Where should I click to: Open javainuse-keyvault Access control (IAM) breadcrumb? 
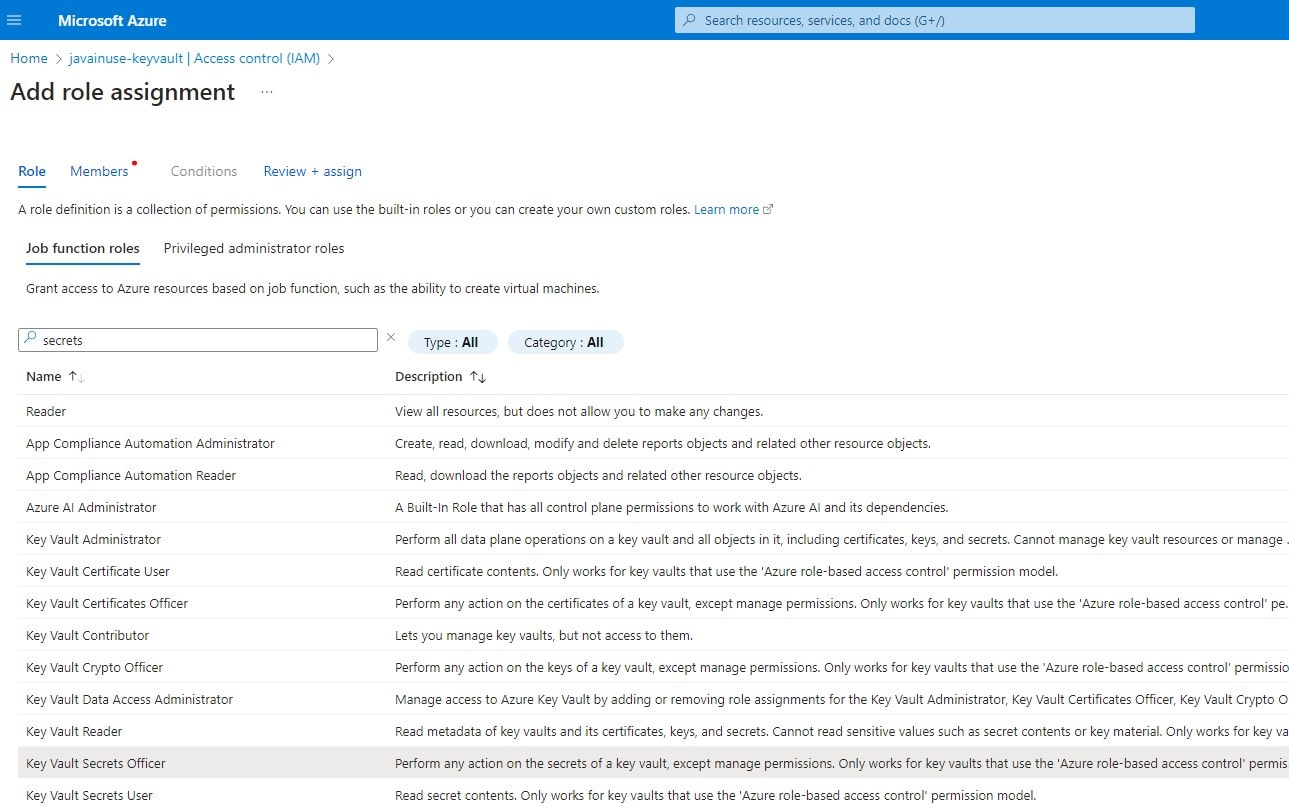(195, 58)
